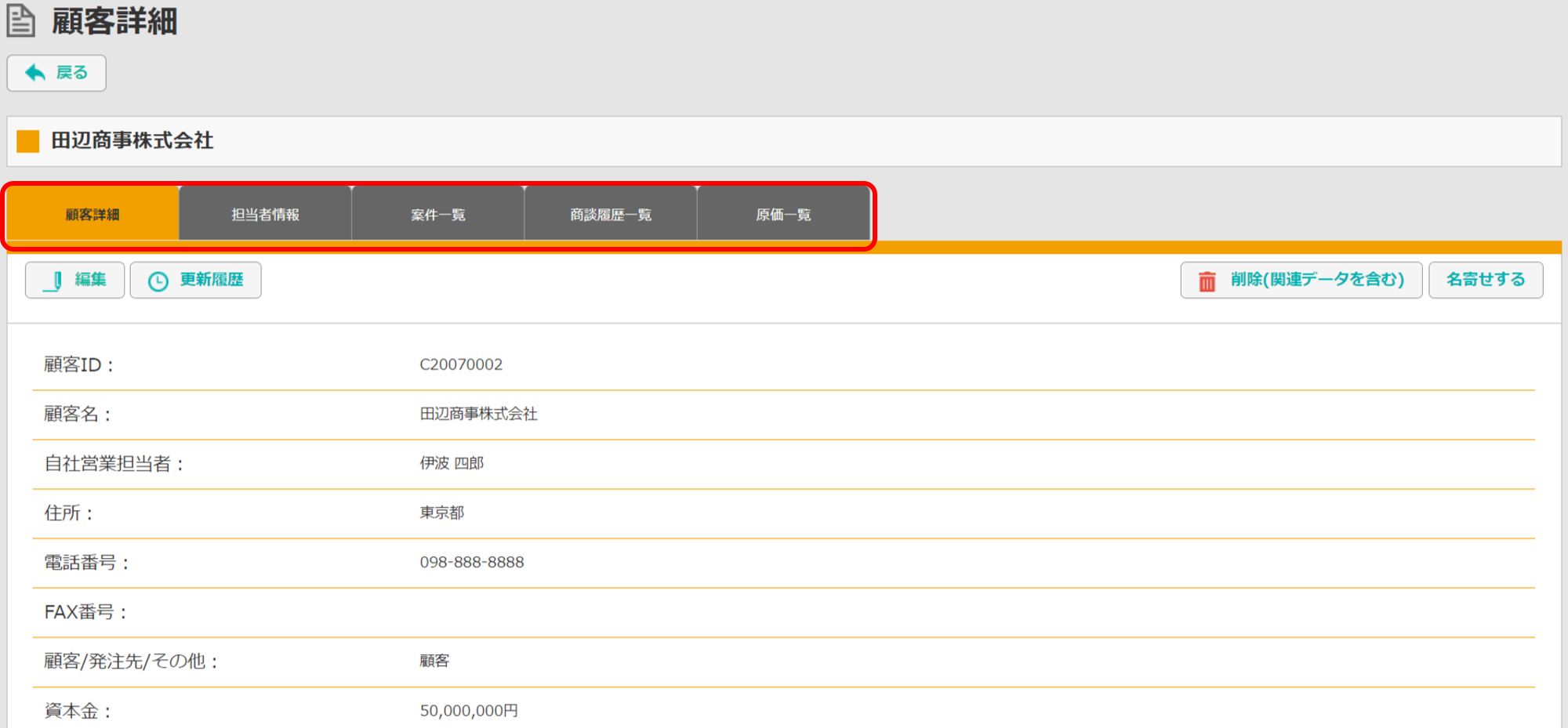
Task: Click the 顧客 value in 顧客/発注先/その他 row
Action: point(434,661)
